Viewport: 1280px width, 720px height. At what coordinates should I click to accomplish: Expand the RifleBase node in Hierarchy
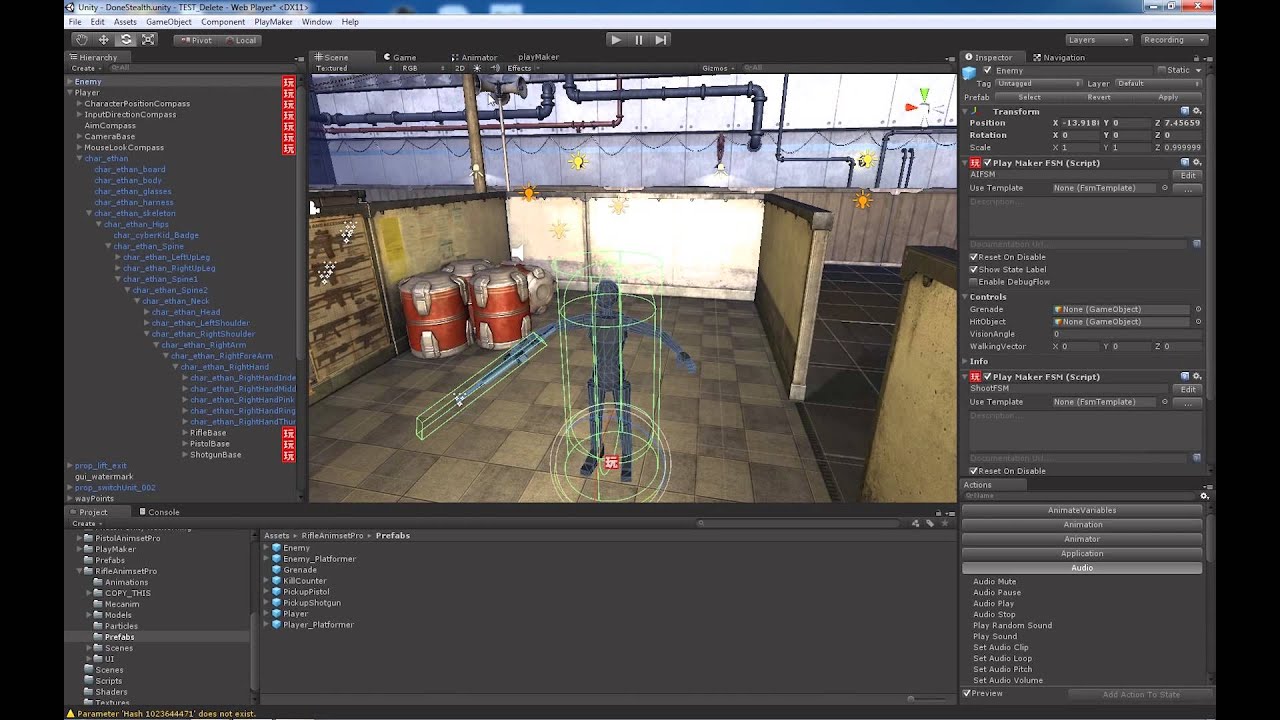pos(184,433)
